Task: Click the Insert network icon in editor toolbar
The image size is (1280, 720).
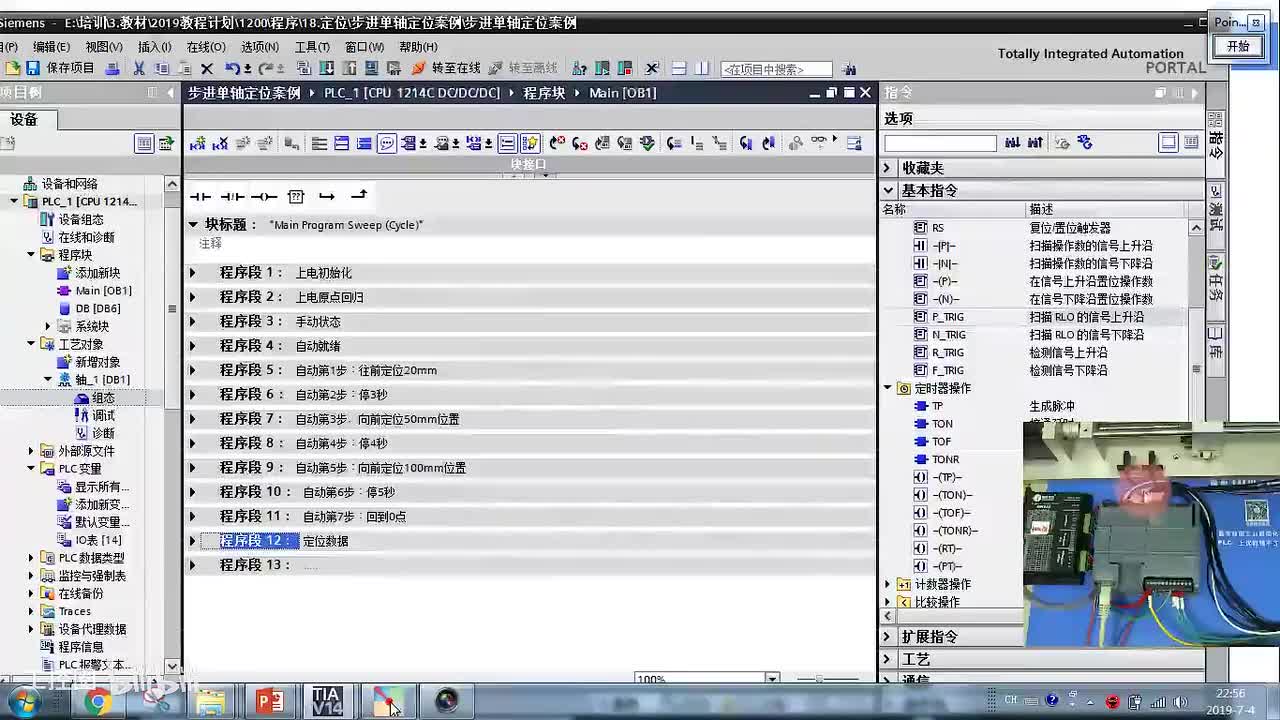Action: coord(197,143)
